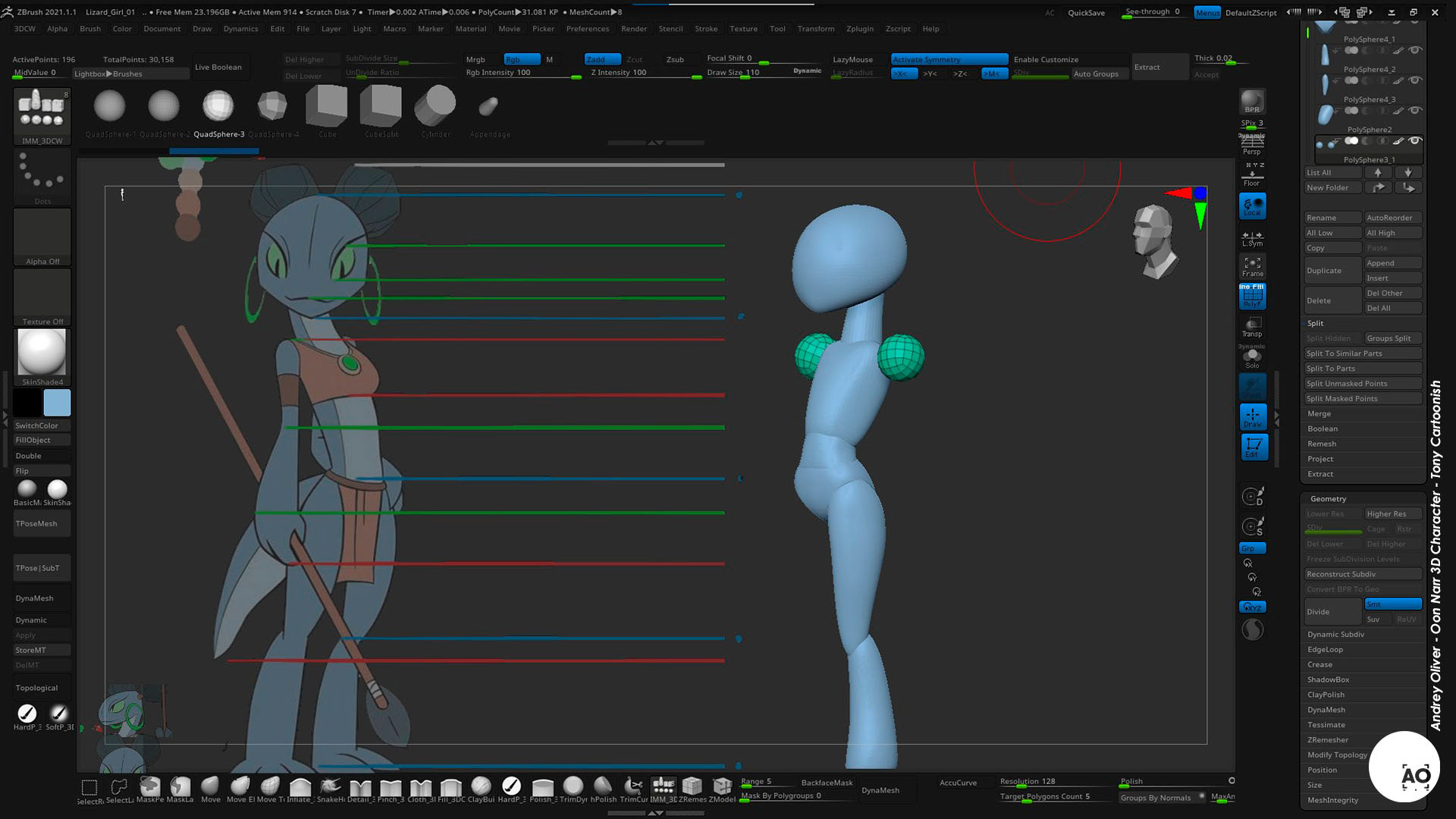Click the head view orientation cube

1153,241
